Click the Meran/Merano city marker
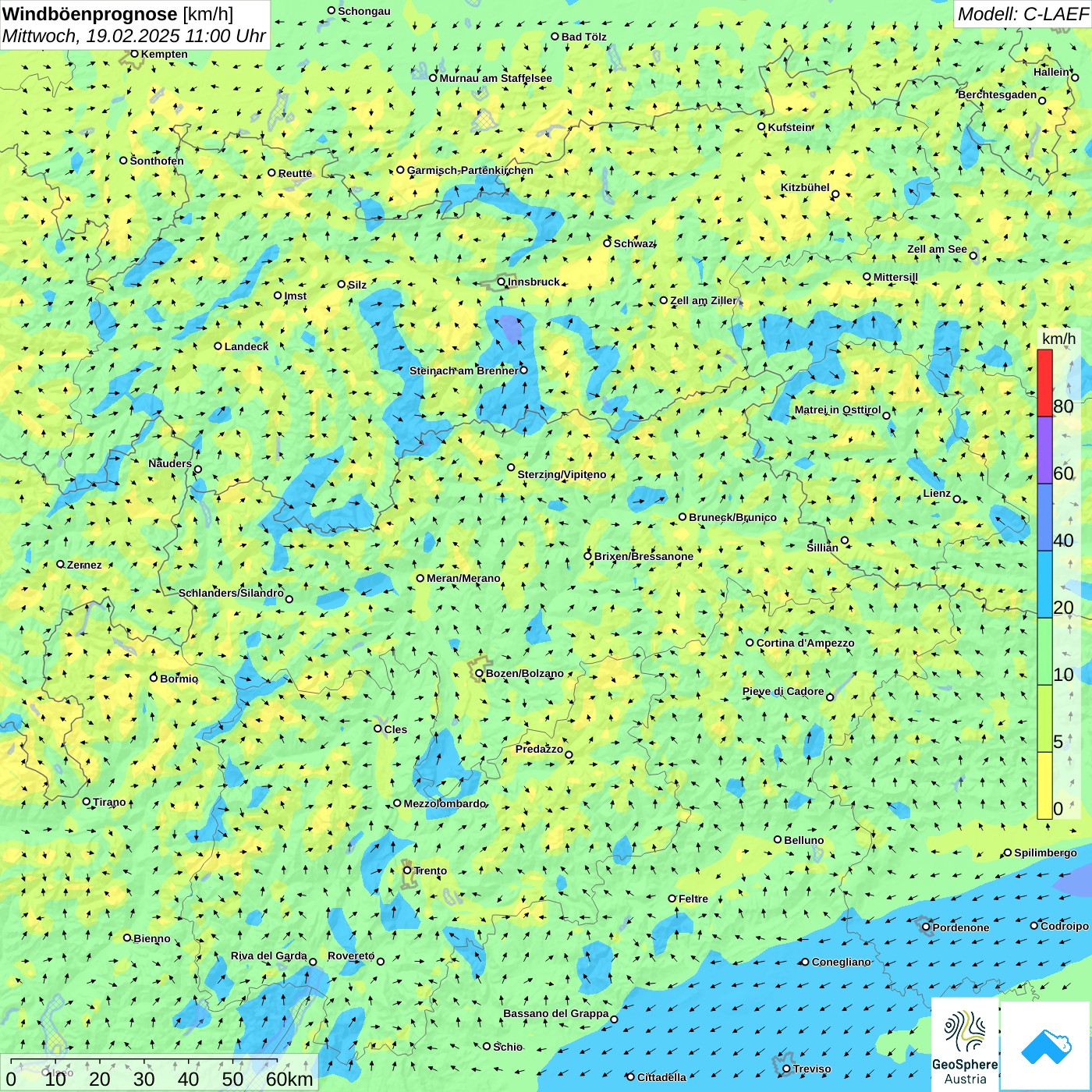 click(420, 578)
